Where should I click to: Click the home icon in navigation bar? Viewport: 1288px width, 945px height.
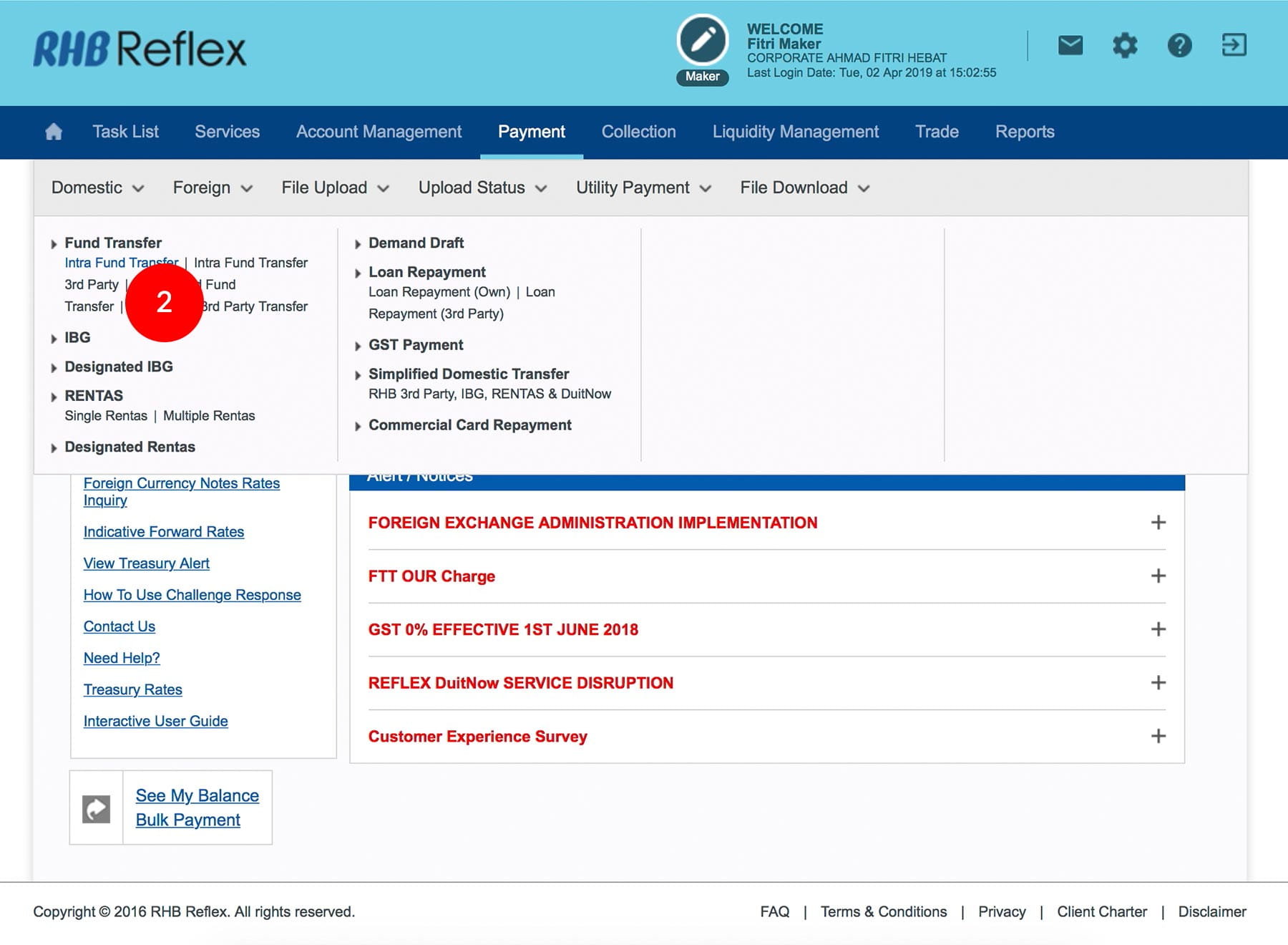click(x=54, y=132)
